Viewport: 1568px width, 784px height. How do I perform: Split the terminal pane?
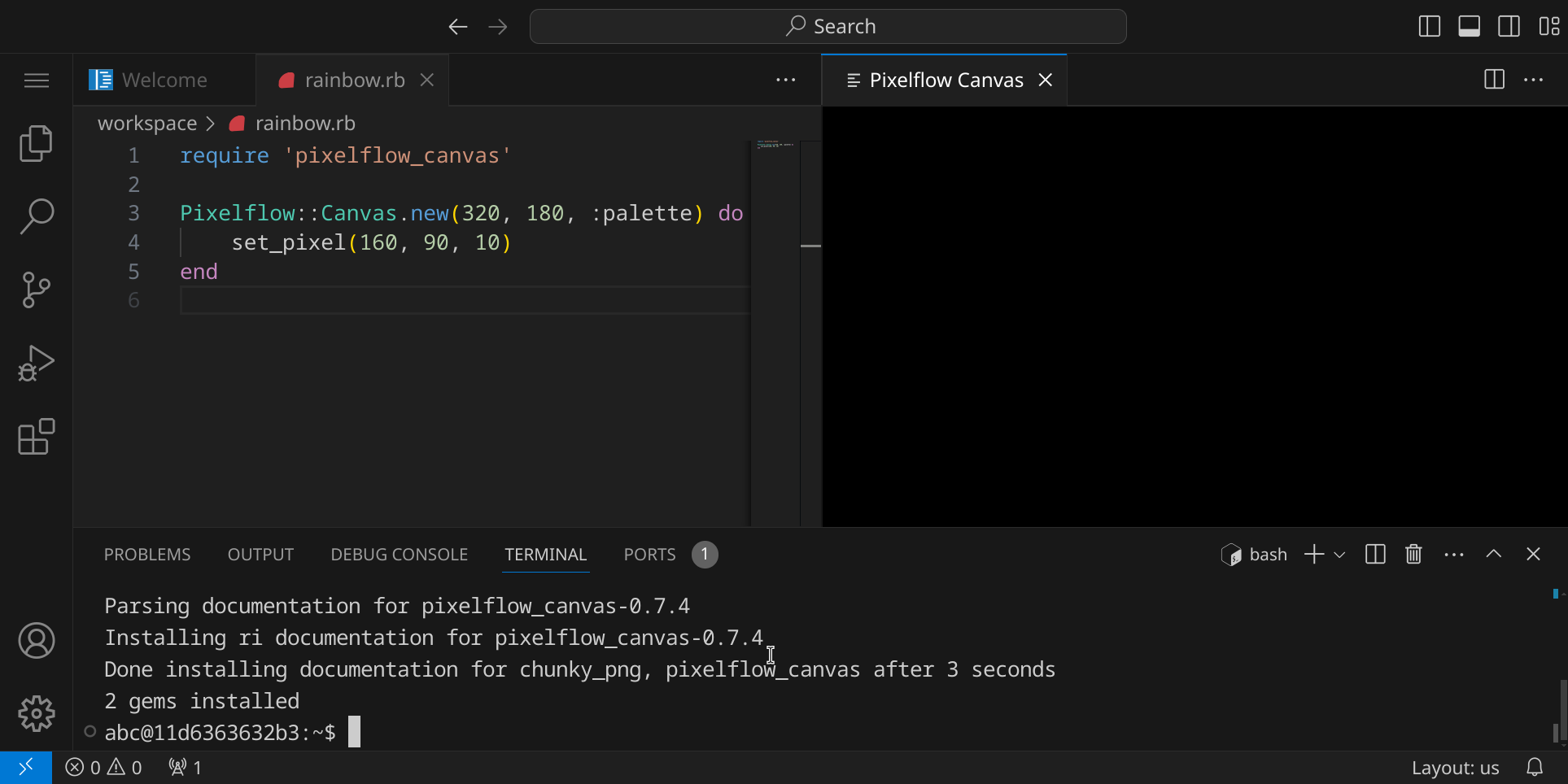[1375, 555]
